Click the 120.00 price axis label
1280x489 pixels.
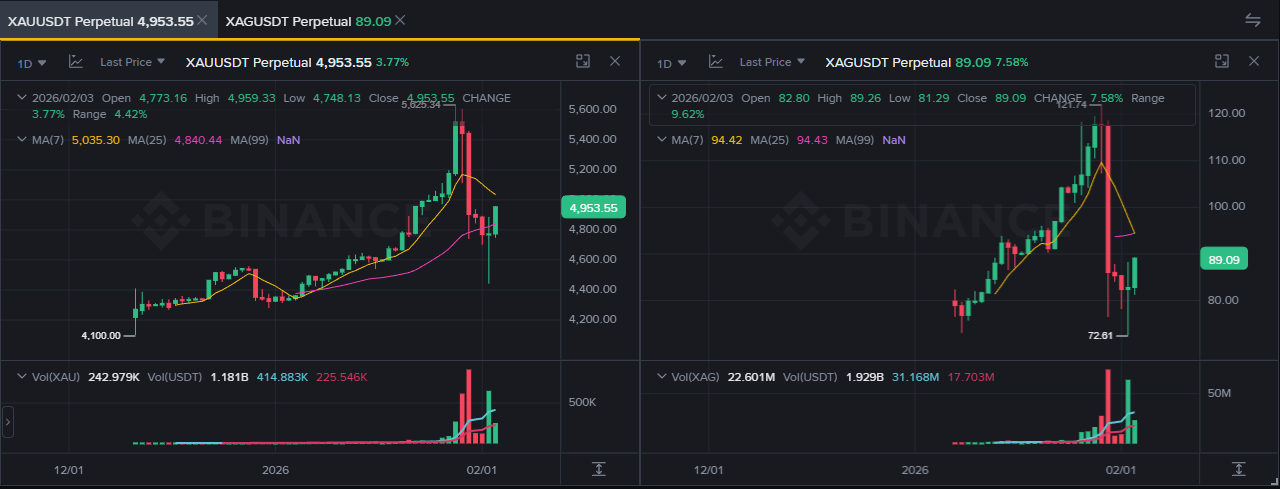tap(1226, 113)
